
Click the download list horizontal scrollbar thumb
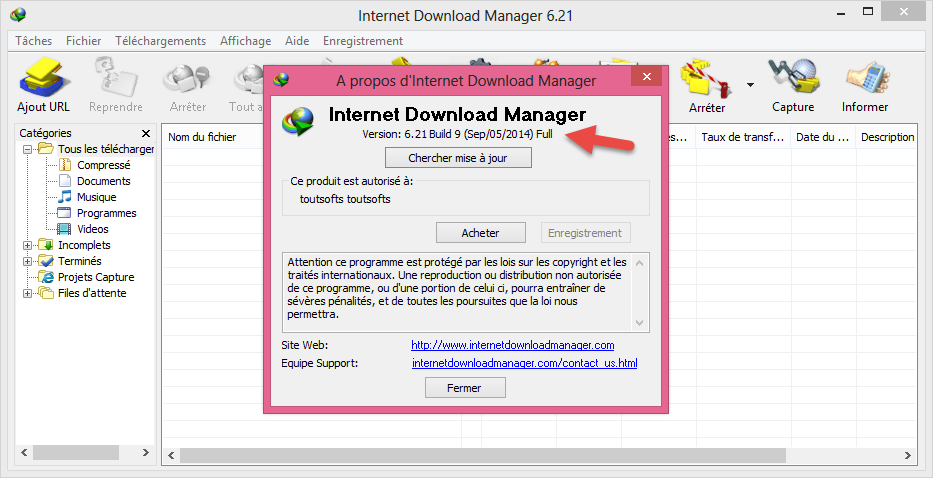483,455
